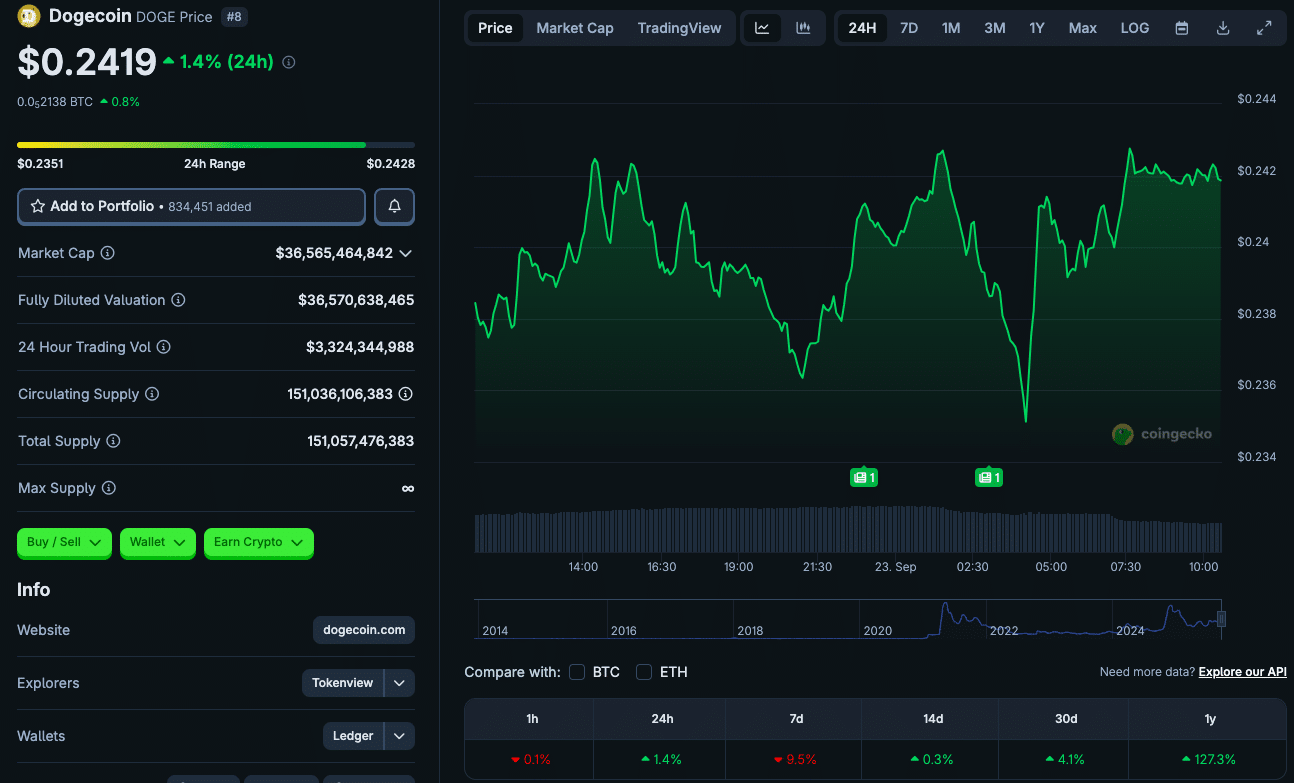Tick the ETH compare checkbox
Screen dimensions: 1294x783
[644, 672]
